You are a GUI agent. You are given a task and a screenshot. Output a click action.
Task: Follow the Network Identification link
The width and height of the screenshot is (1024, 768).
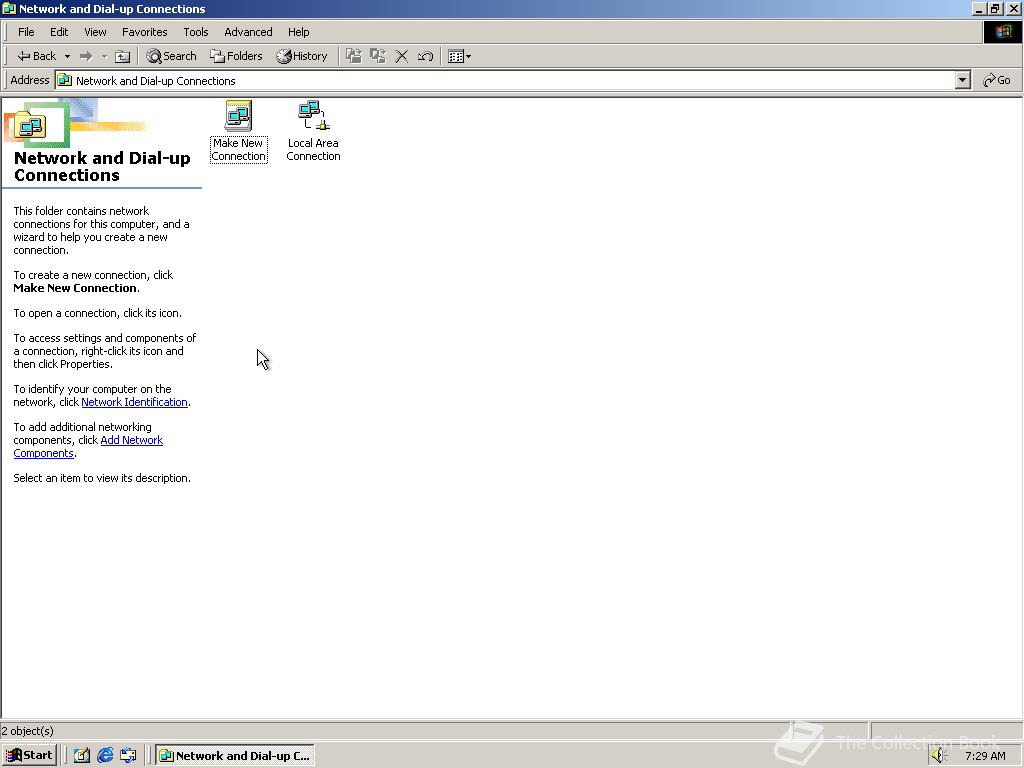[x=134, y=402]
